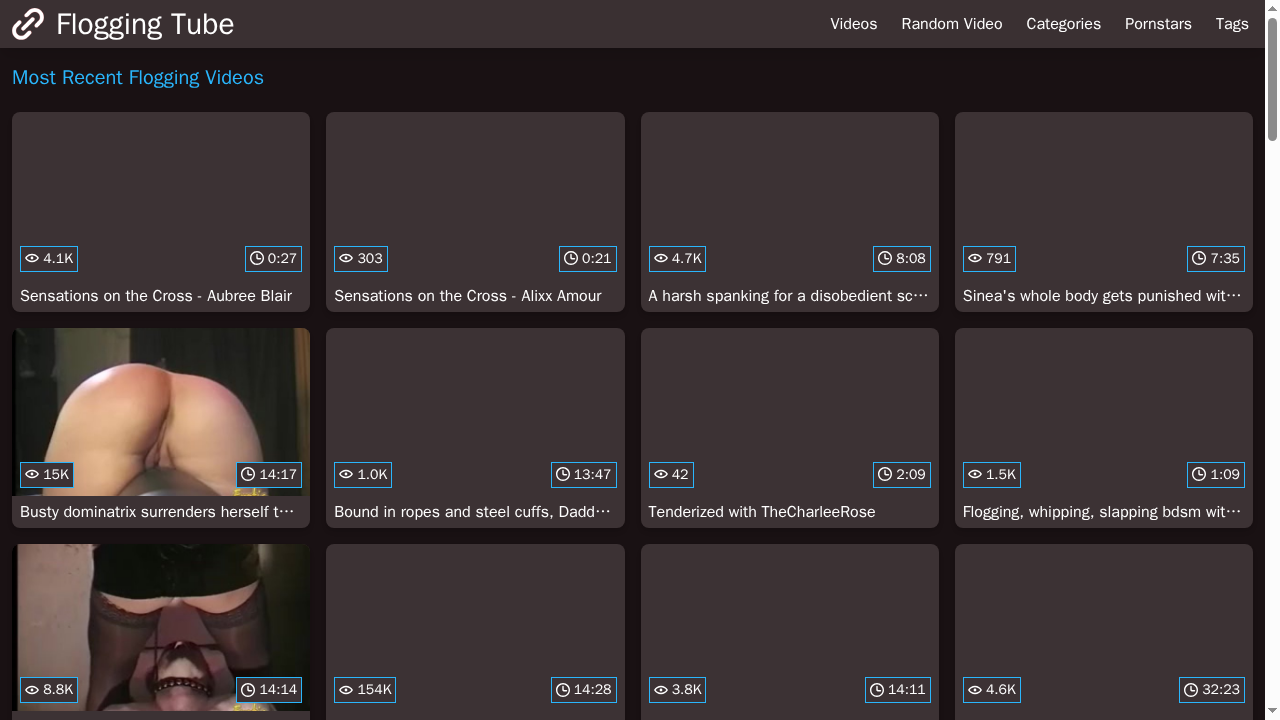Click the clock icon on the 32:23 duration badge
The image size is (1280, 720).
1191,690
